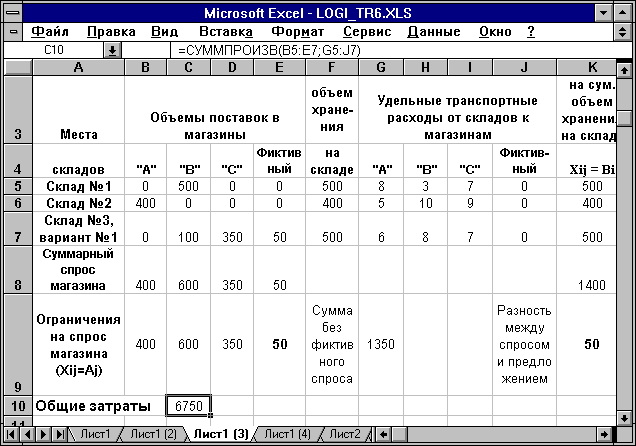636x446 pixels.
Task: Select row 7 header
Action: pos(18,228)
